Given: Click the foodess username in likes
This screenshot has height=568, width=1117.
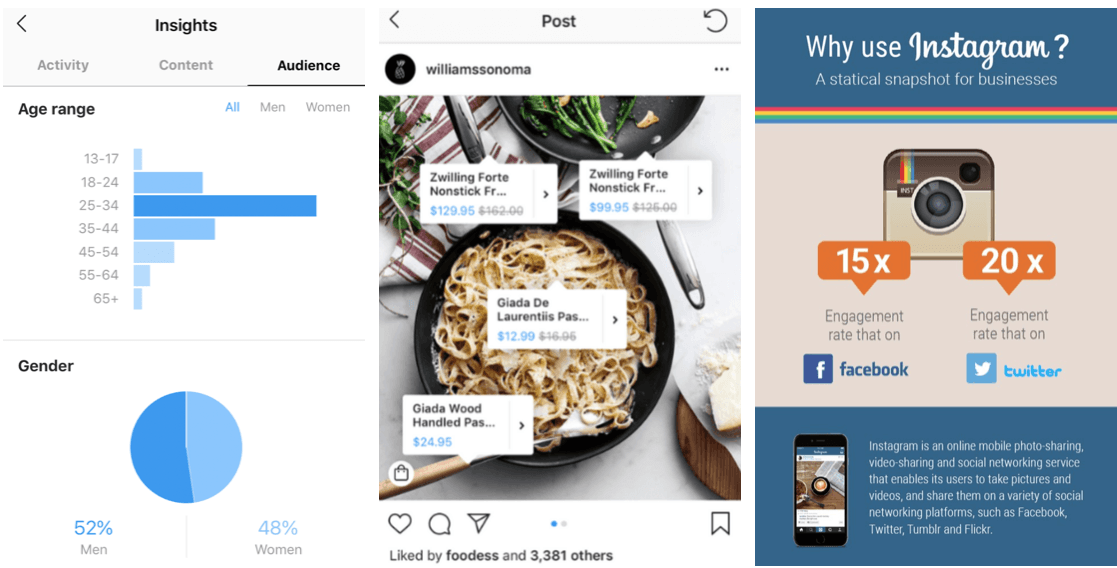Looking at the screenshot, I should (x=470, y=555).
